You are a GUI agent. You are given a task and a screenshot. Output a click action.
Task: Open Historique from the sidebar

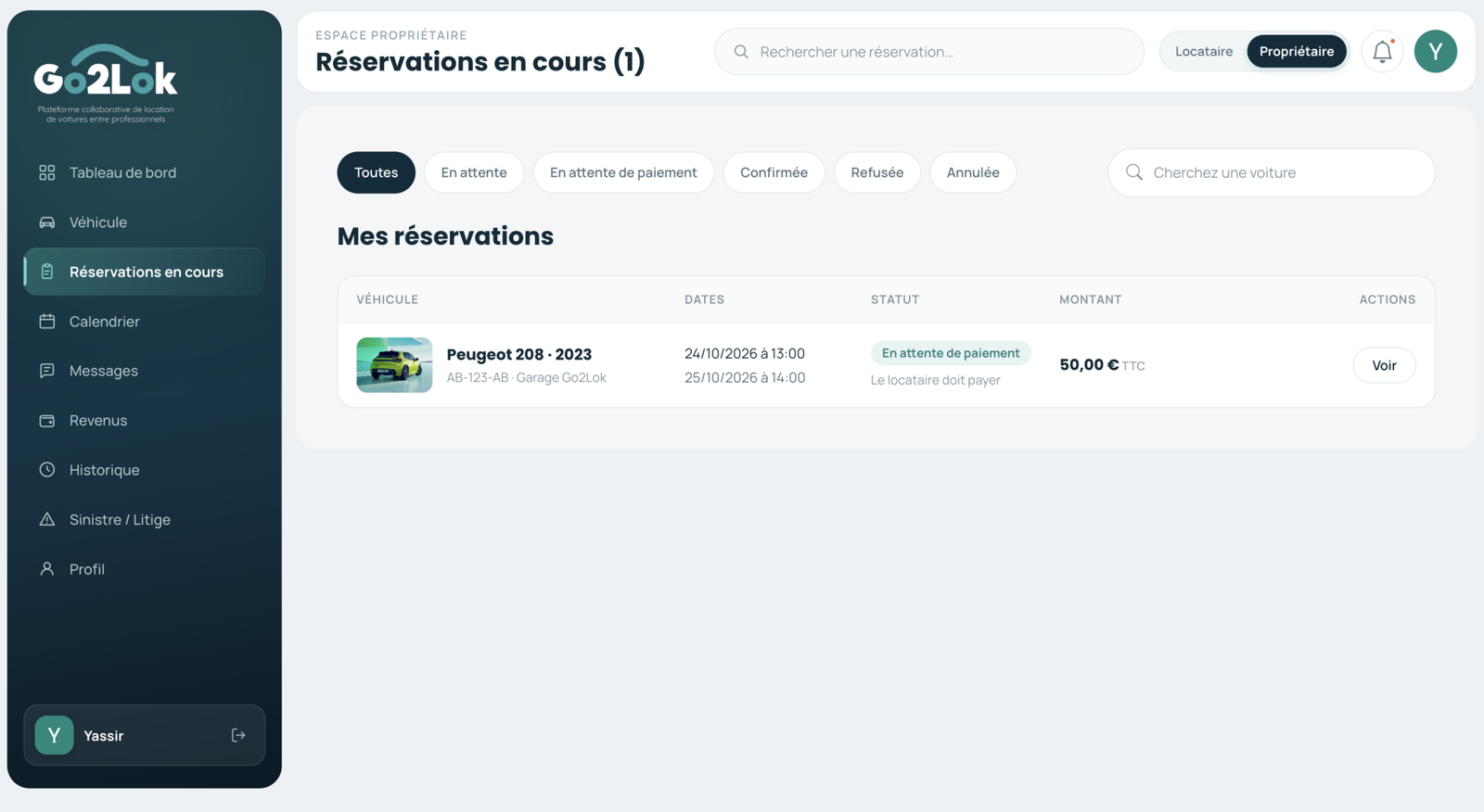click(144, 470)
